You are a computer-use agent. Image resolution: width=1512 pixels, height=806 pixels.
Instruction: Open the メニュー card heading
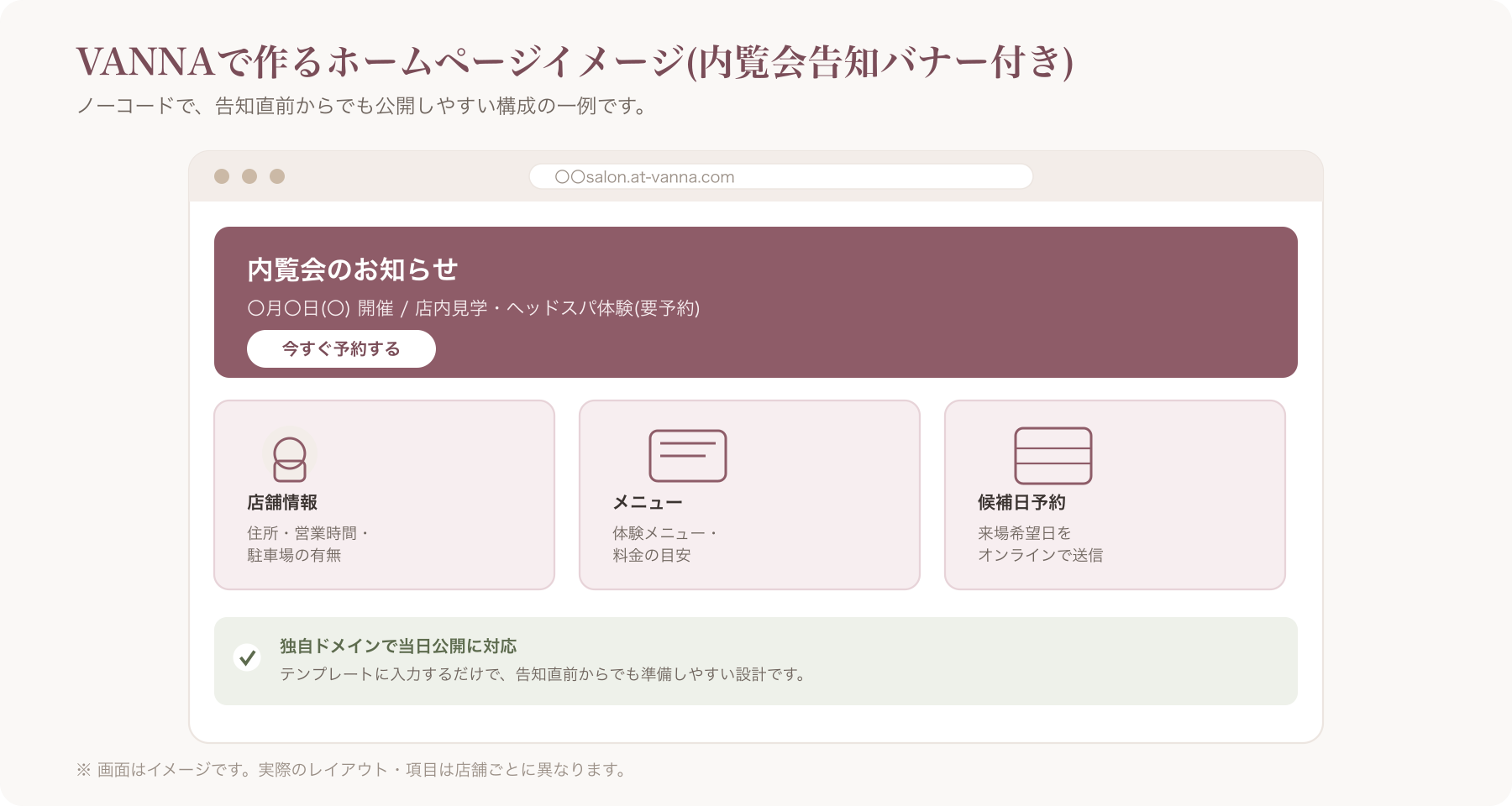(648, 502)
